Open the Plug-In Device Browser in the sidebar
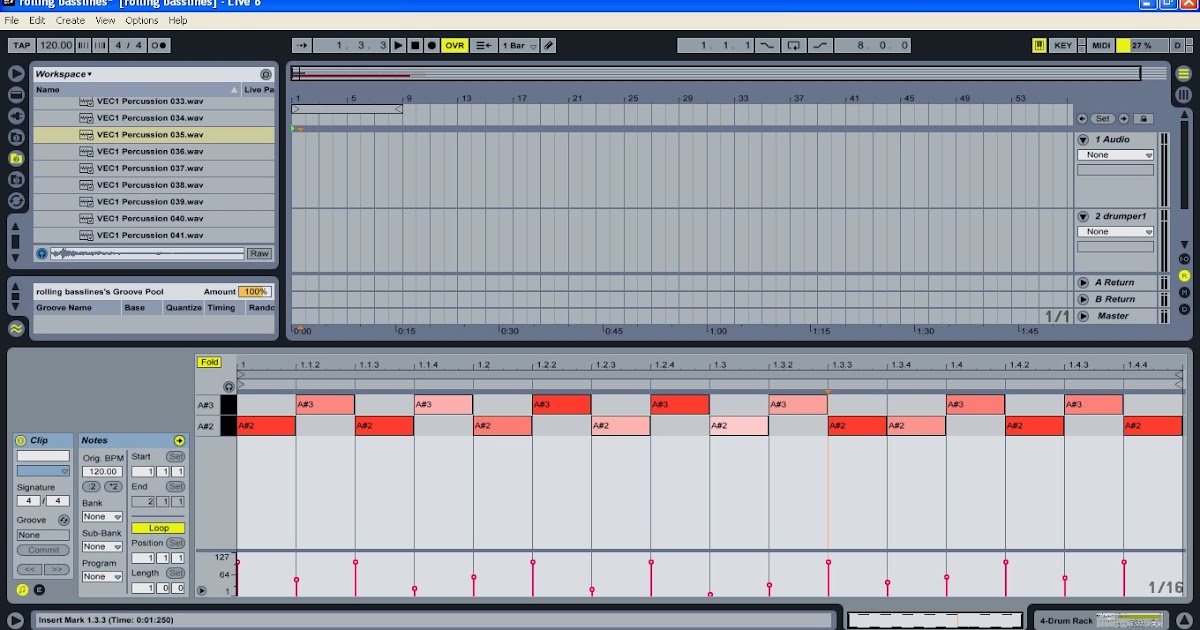1200x630 pixels. (x=15, y=115)
